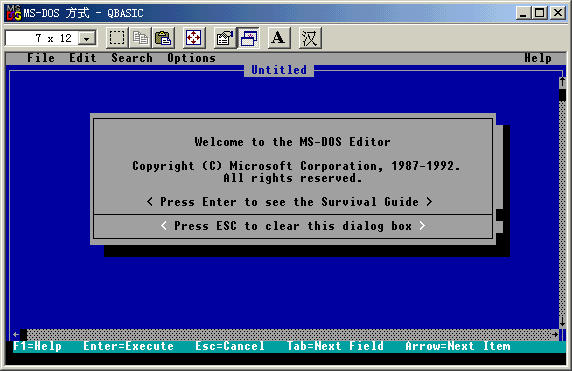Viewport: 572px width, 371px height.
Task: Click the Font 'A' toolbar icon
Action: tap(279, 38)
